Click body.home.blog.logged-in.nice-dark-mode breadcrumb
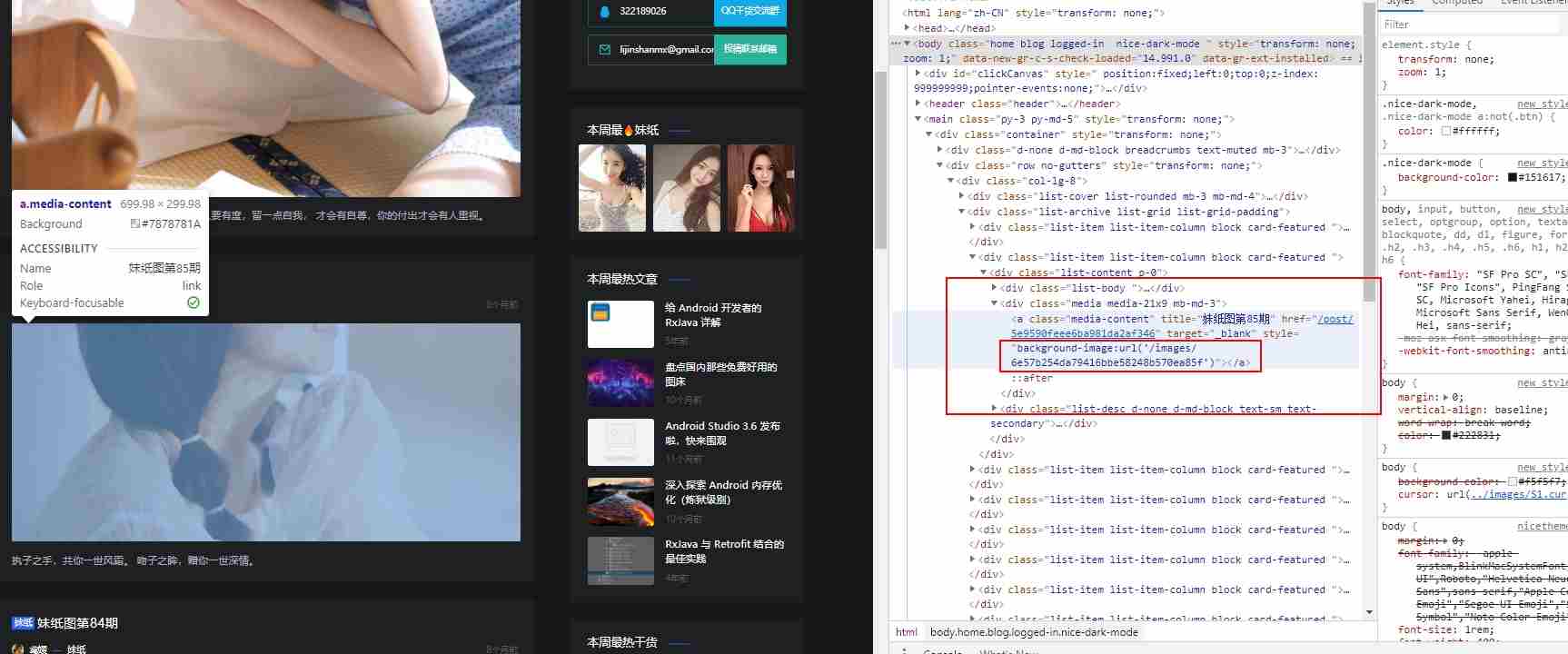1568x654 pixels. point(1034,632)
